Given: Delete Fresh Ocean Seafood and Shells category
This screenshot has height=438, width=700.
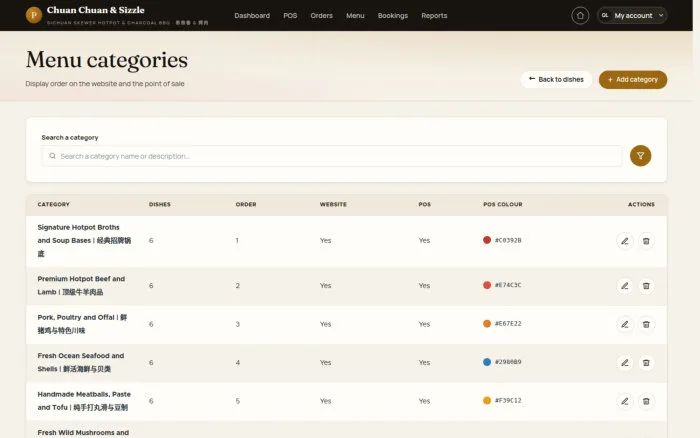Looking at the screenshot, I should 646,363.
